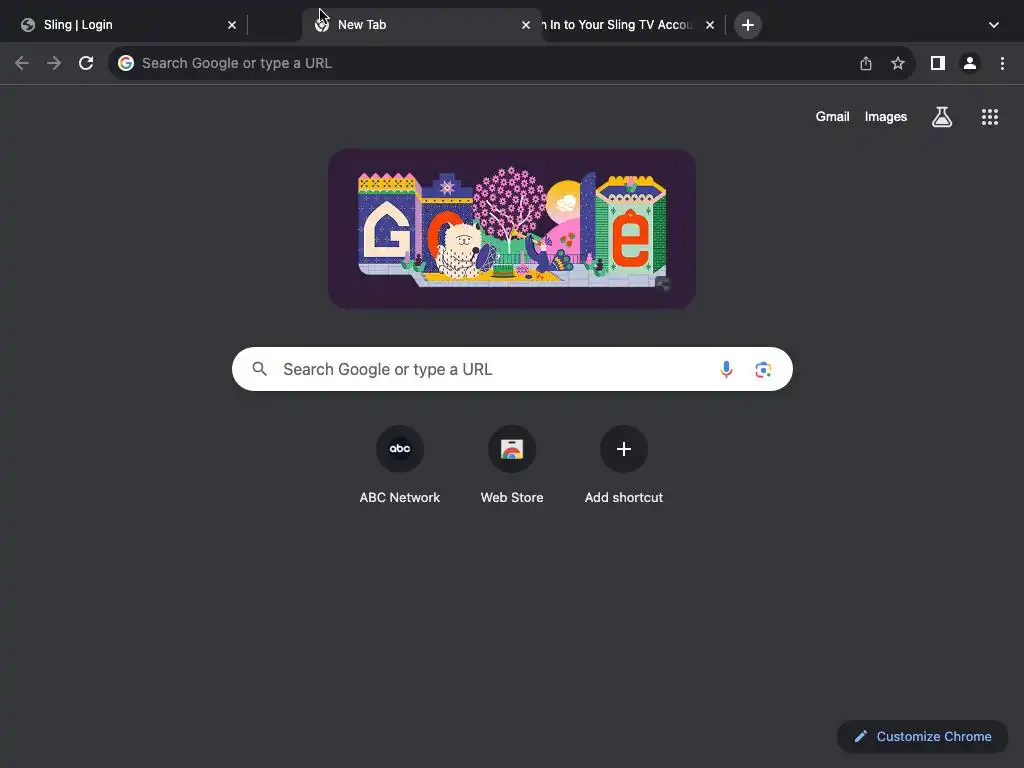Add shortcut using the plus tile
The height and width of the screenshot is (768, 1024).
click(x=624, y=465)
